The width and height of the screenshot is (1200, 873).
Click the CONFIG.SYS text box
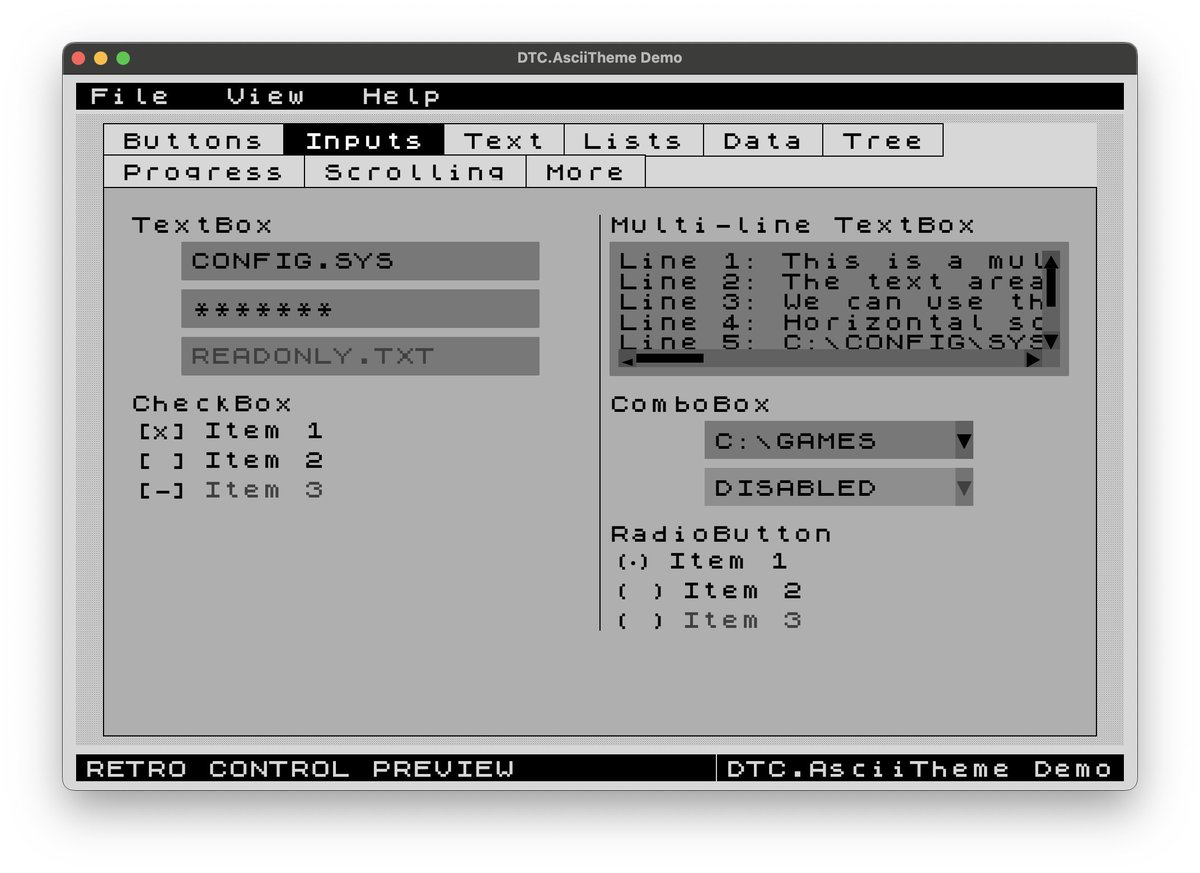[x=360, y=261]
